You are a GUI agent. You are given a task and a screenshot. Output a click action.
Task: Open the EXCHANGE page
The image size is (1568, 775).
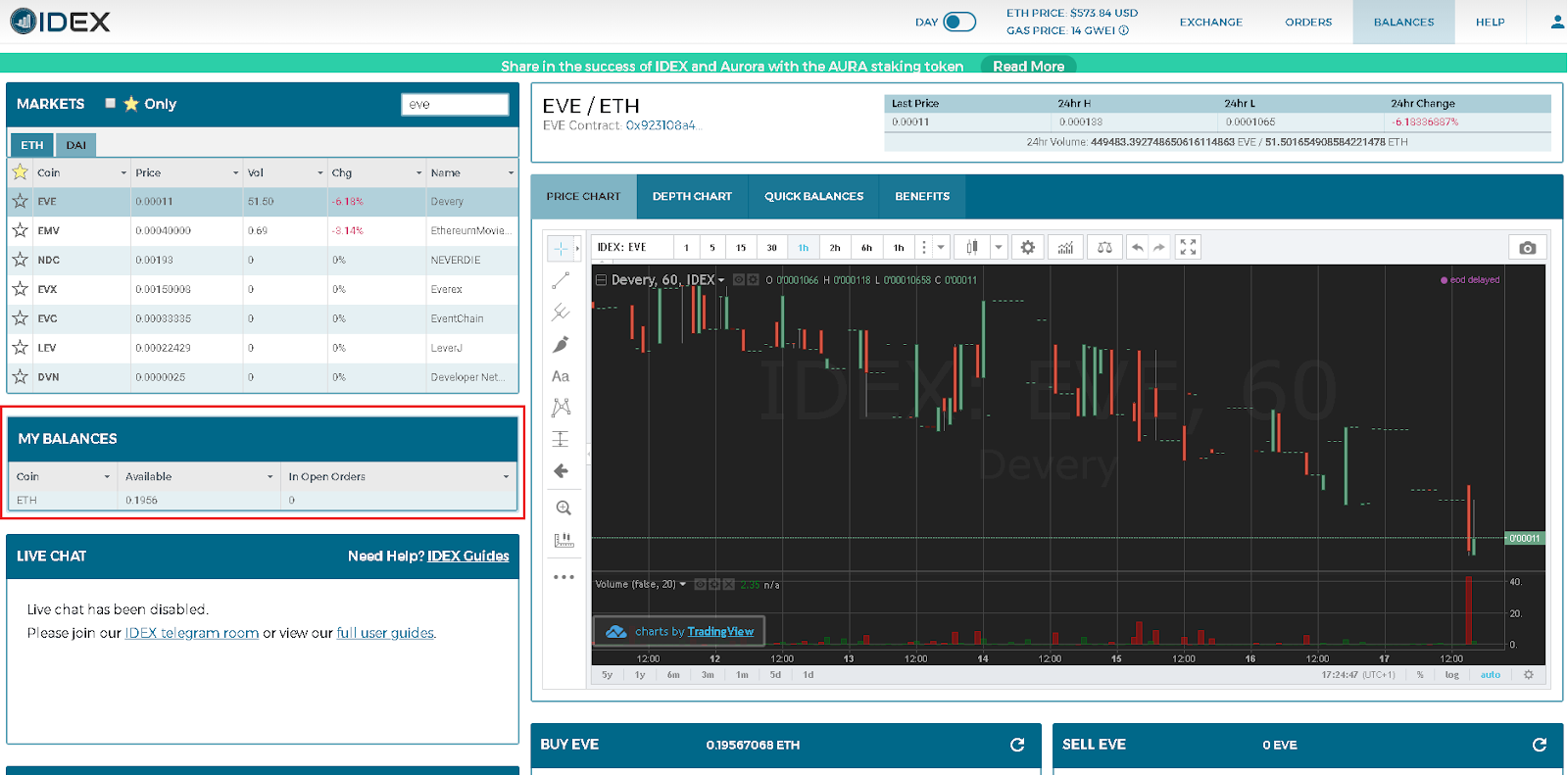[1210, 22]
